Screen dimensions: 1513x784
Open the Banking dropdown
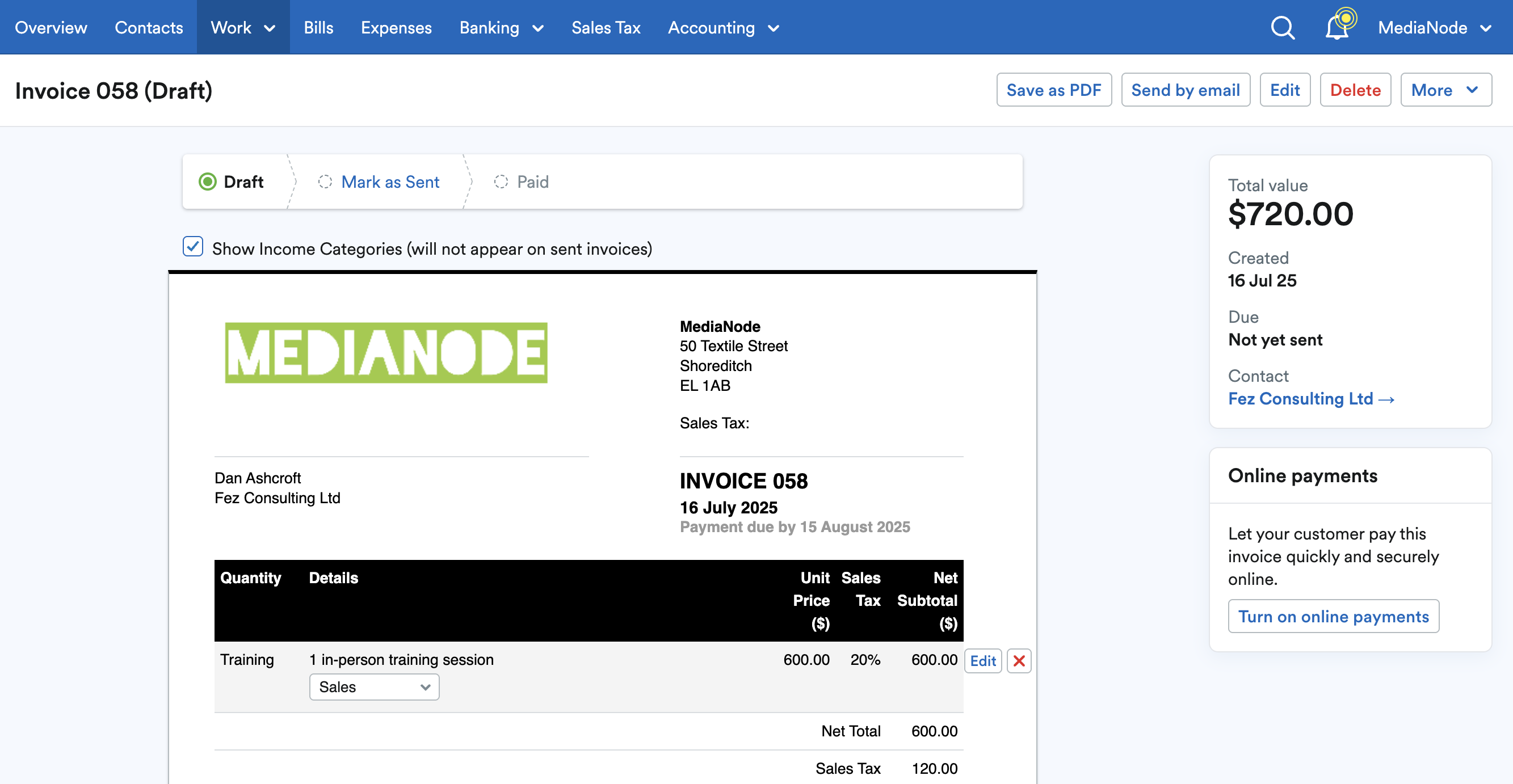[502, 27]
